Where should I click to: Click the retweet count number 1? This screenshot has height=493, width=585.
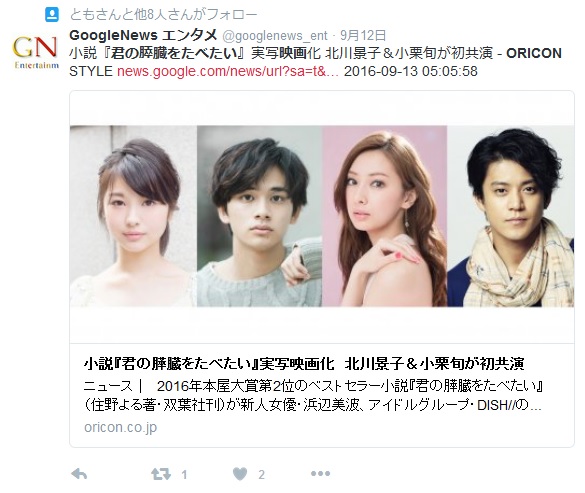184,475
